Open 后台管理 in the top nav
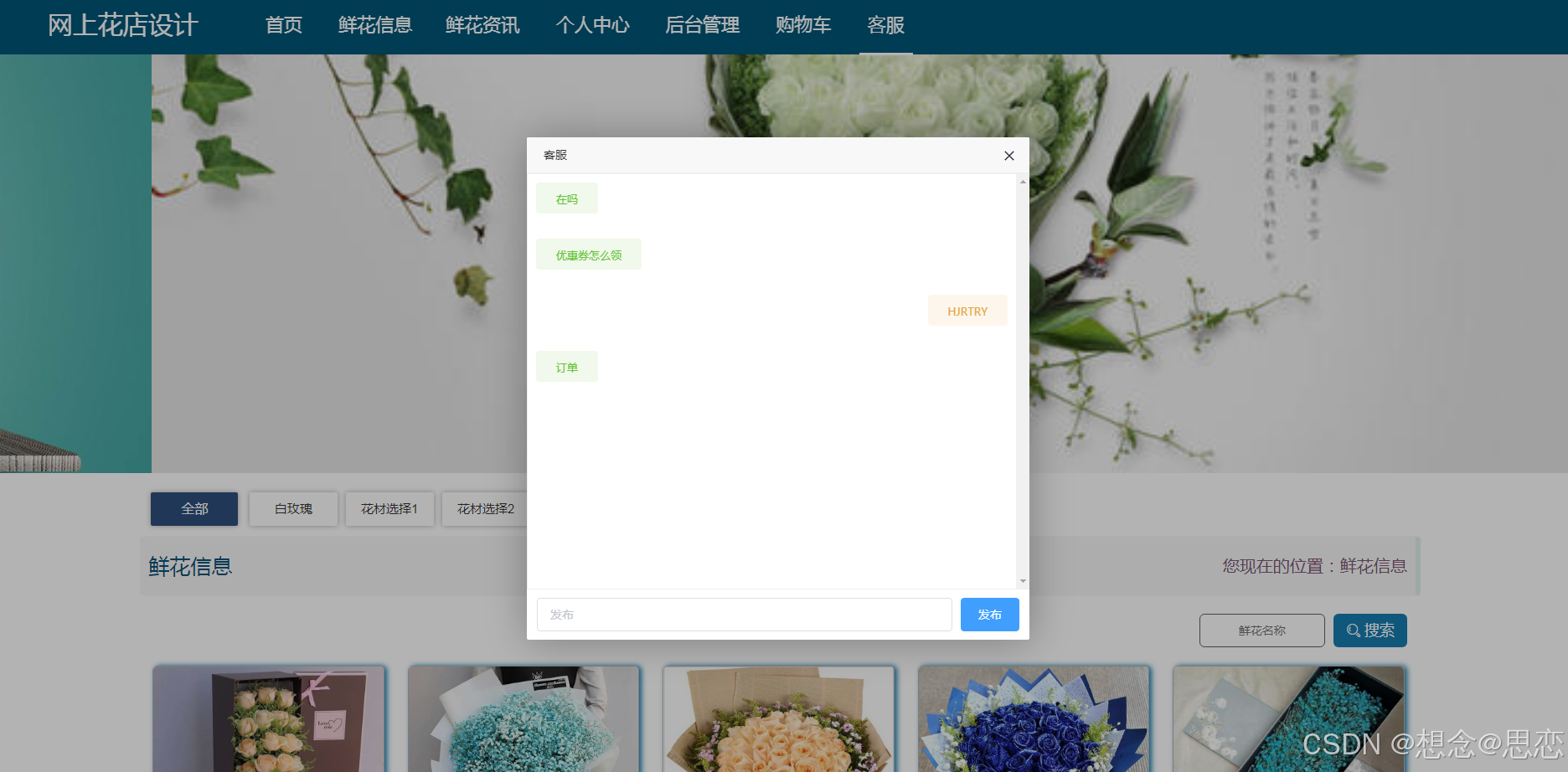The image size is (1568, 772). tap(702, 25)
